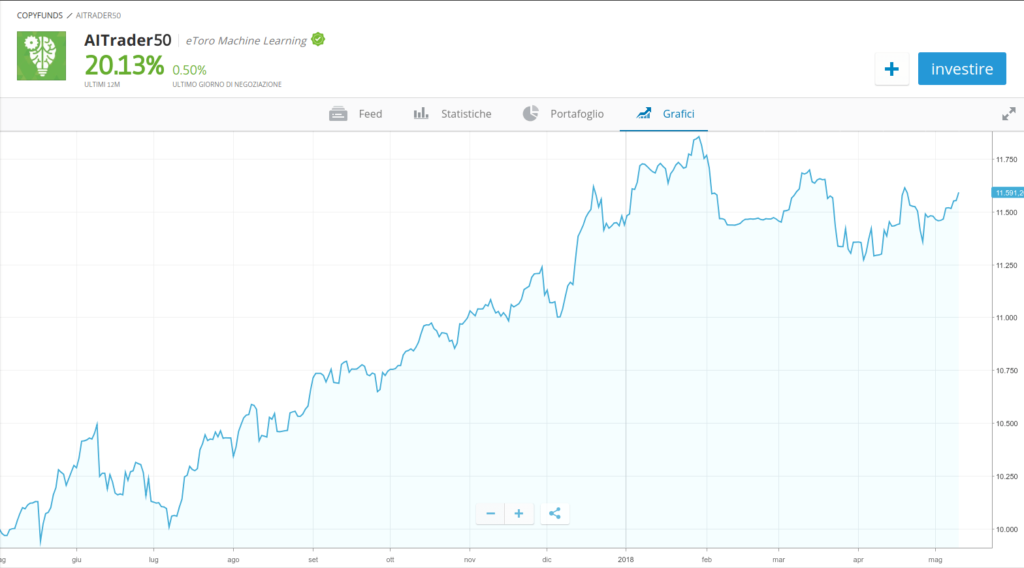Viewport: 1024px width, 568px height.
Task: Click the 10.750 price axis label
Action: (x=1006, y=371)
